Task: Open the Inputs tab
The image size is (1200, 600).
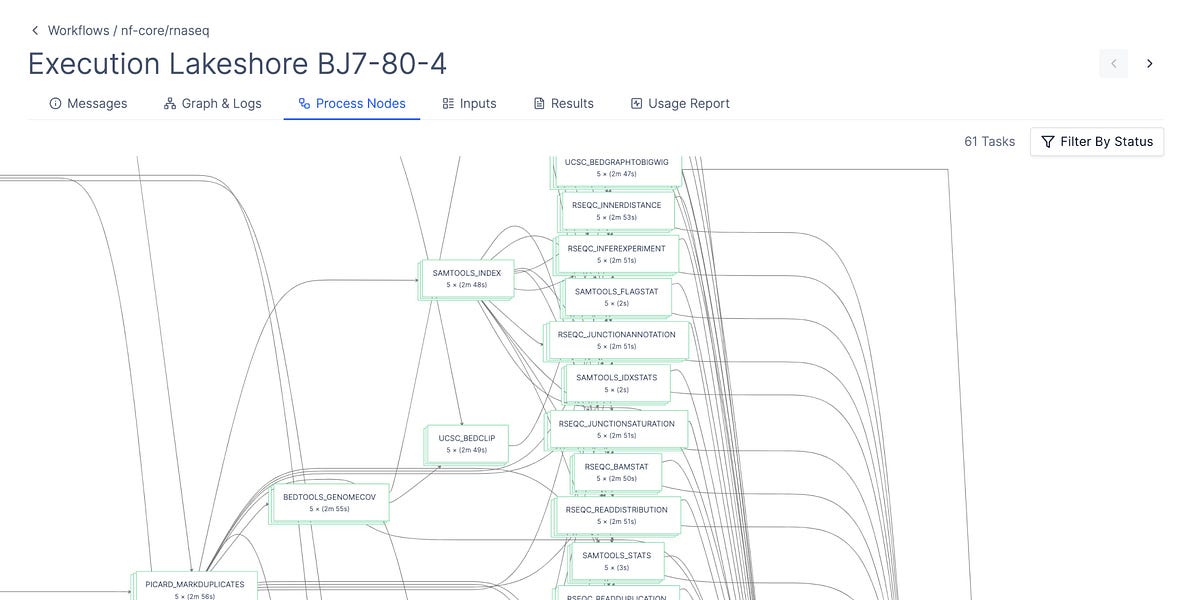Action: coord(469,103)
